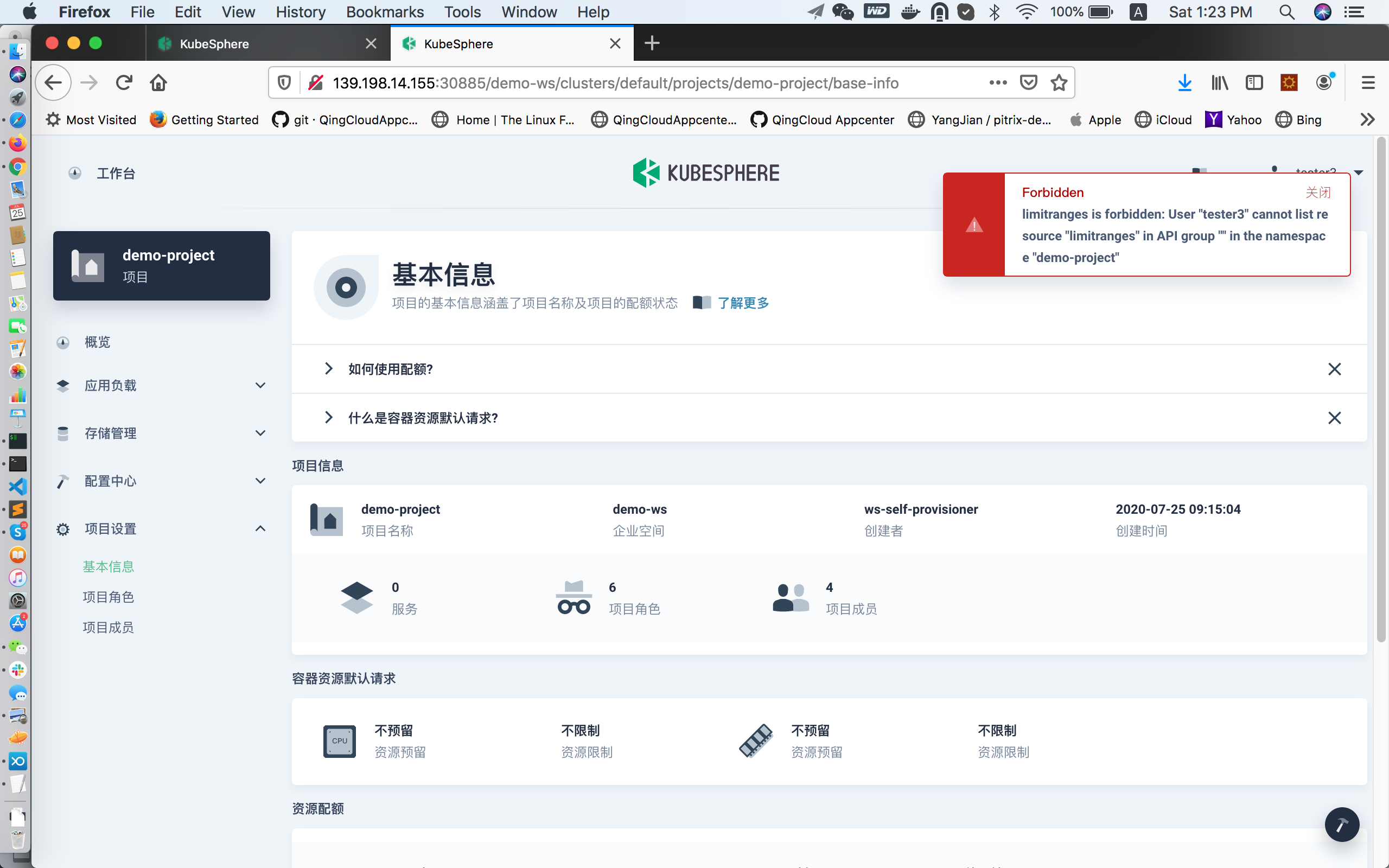This screenshot has height=868, width=1389.
Task: Select the 概览 overview icon in sidebar
Action: (x=63, y=342)
